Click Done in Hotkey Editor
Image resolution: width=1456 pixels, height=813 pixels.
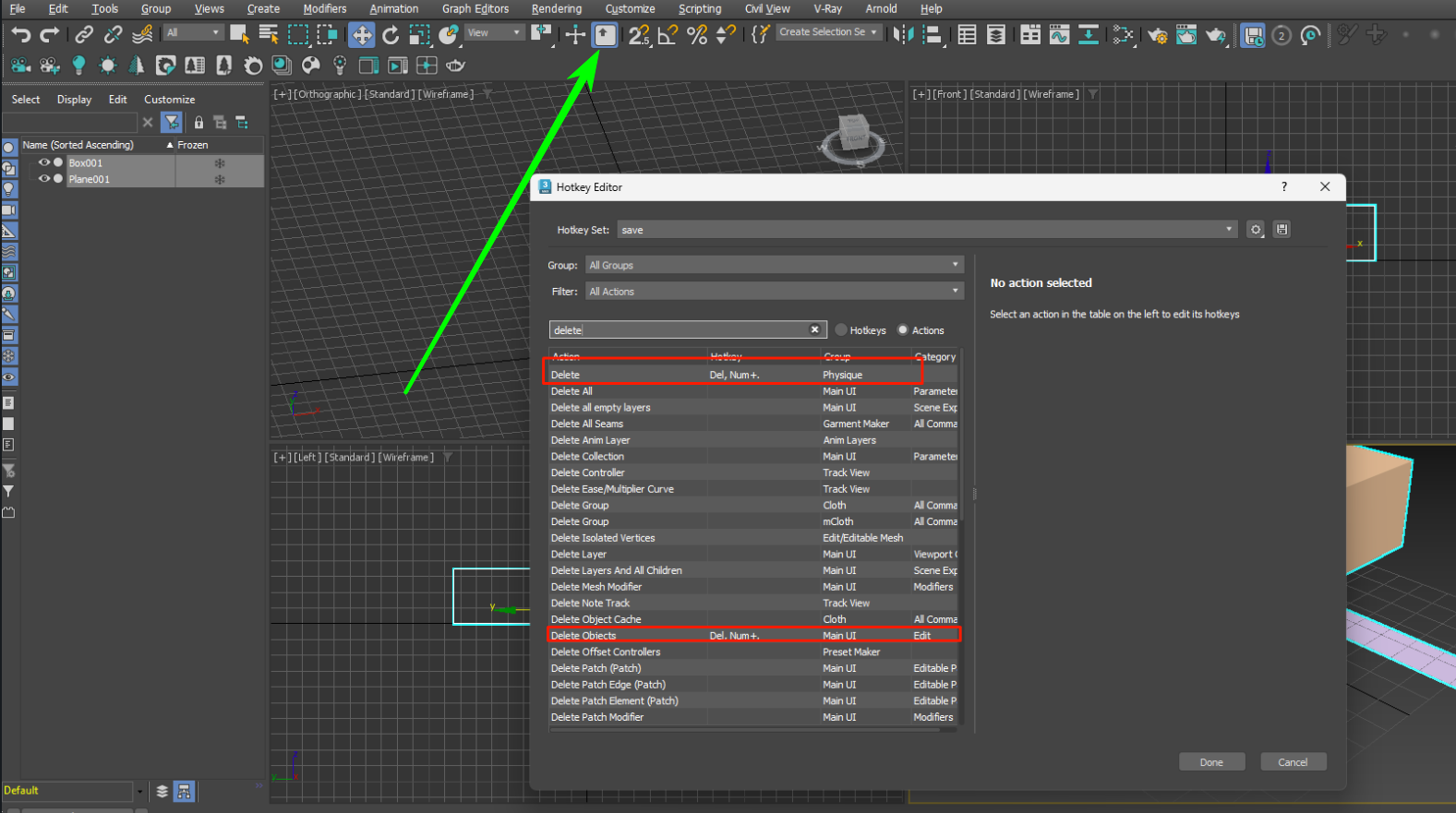click(x=1211, y=762)
